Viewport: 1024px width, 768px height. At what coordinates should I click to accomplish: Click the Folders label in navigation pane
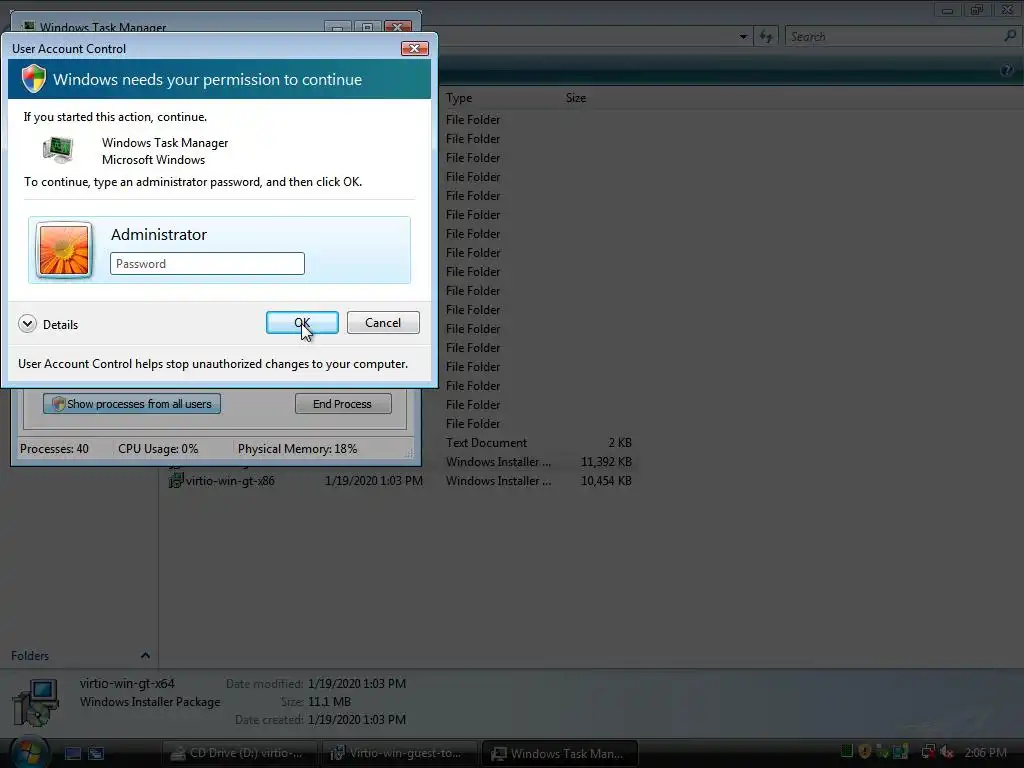pyautogui.click(x=30, y=656)
